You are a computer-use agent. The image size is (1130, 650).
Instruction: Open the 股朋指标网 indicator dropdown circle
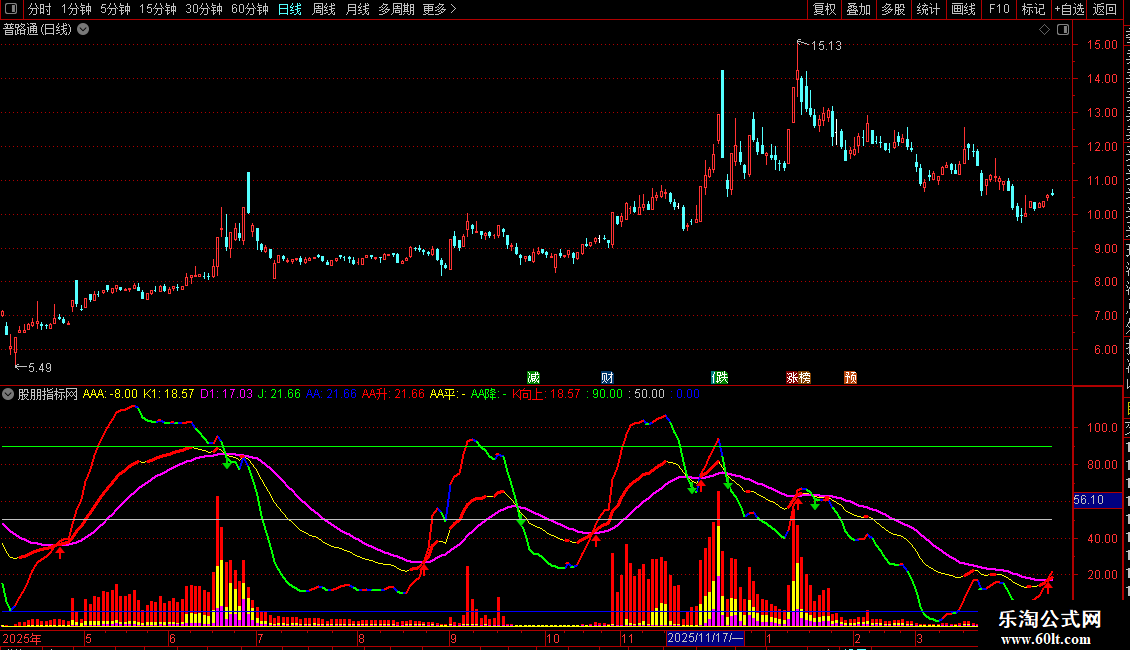(x=8, y=394)
